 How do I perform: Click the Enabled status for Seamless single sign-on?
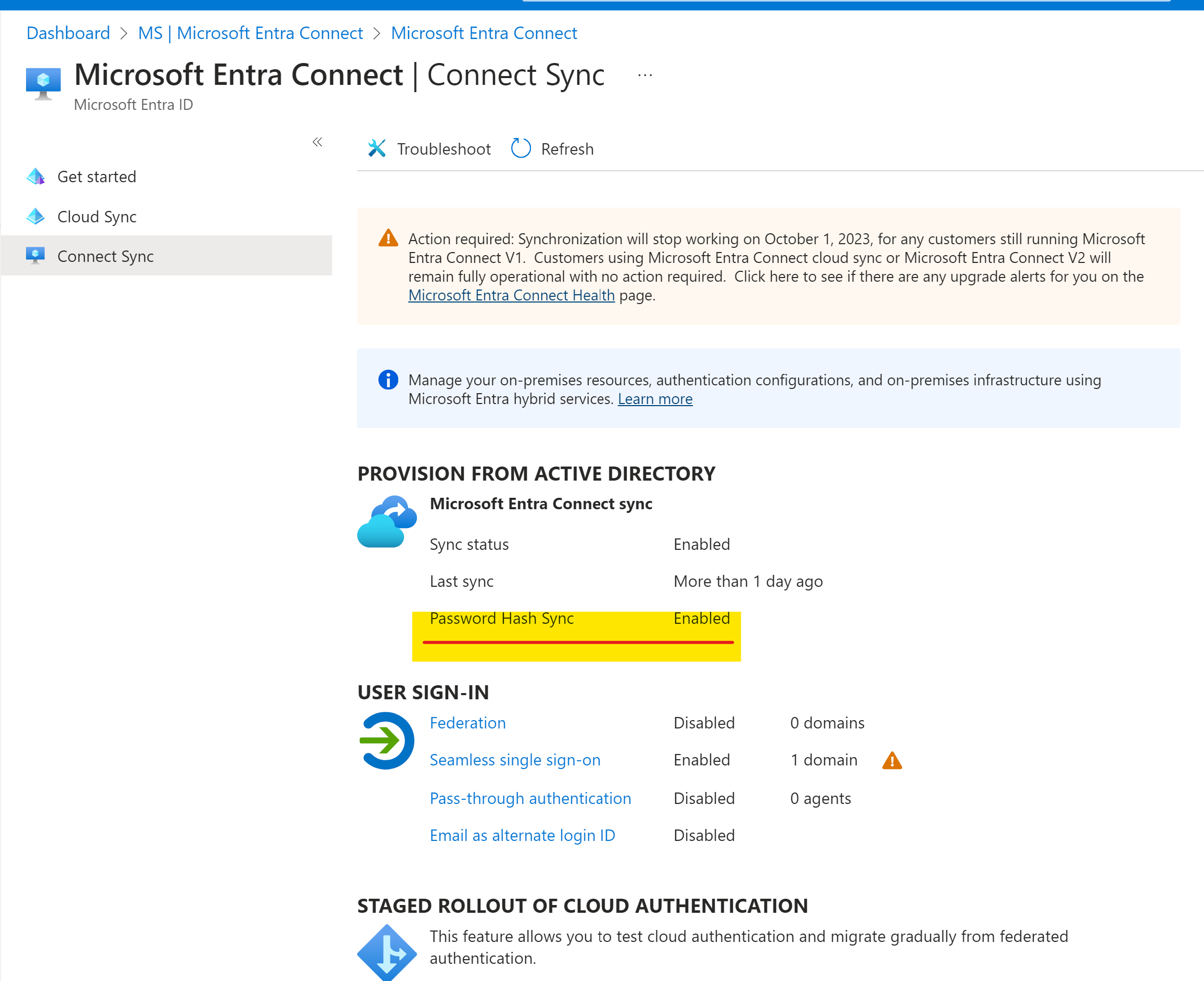[x=702, y=760]
